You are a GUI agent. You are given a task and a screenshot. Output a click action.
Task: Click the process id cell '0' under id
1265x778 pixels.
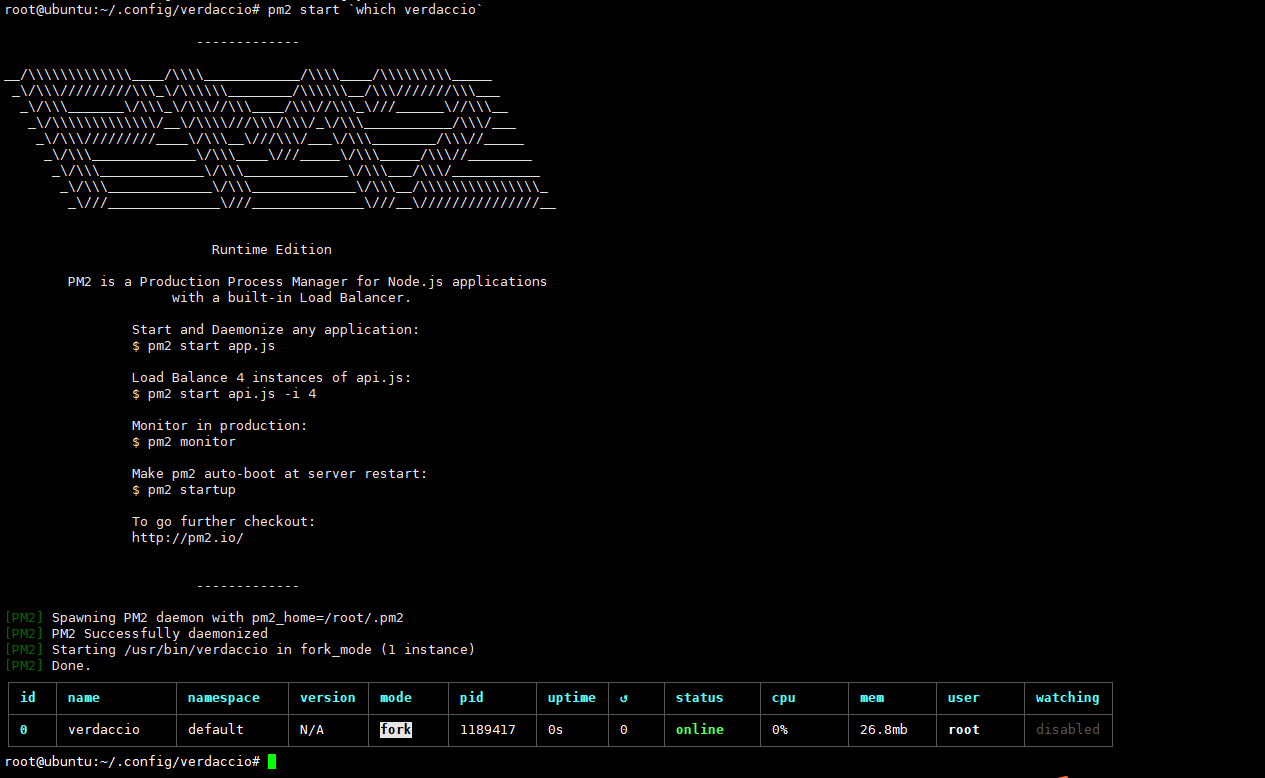pos(24,730)
